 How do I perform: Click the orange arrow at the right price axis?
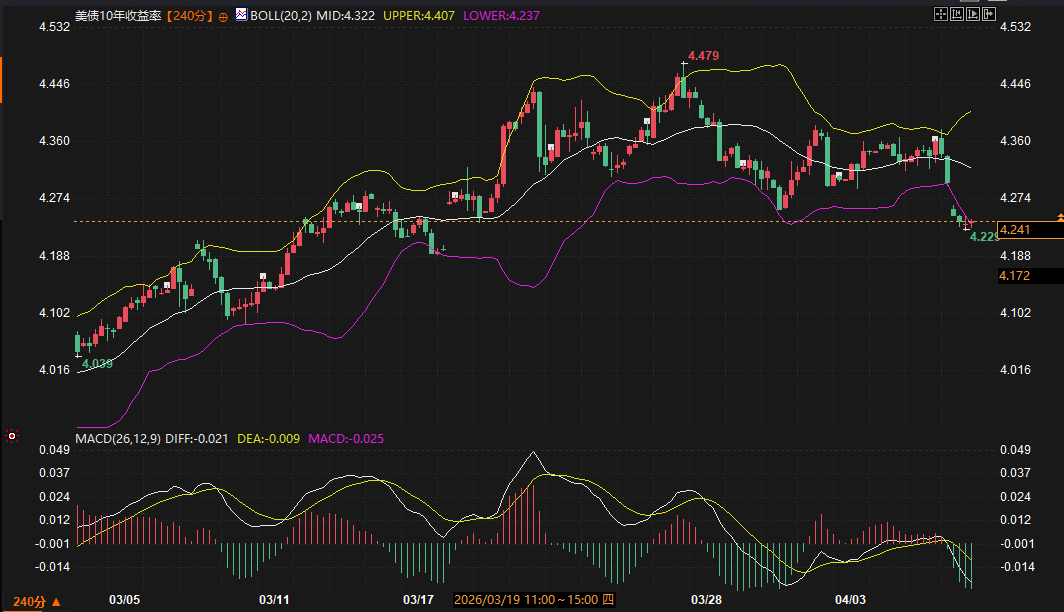tap(1060, 217)
